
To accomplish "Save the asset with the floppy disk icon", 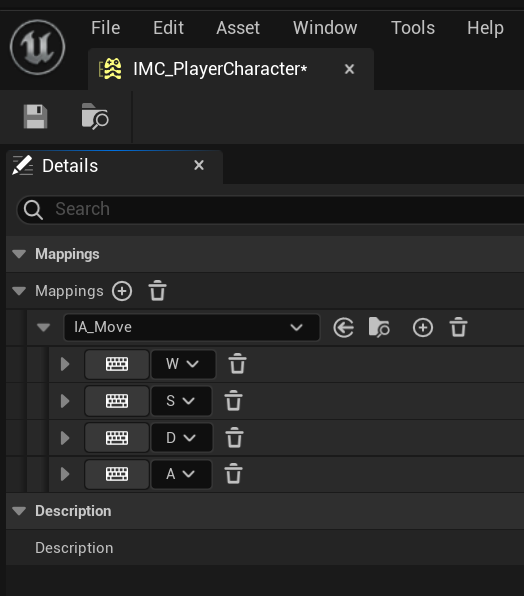I will [35, 117].
